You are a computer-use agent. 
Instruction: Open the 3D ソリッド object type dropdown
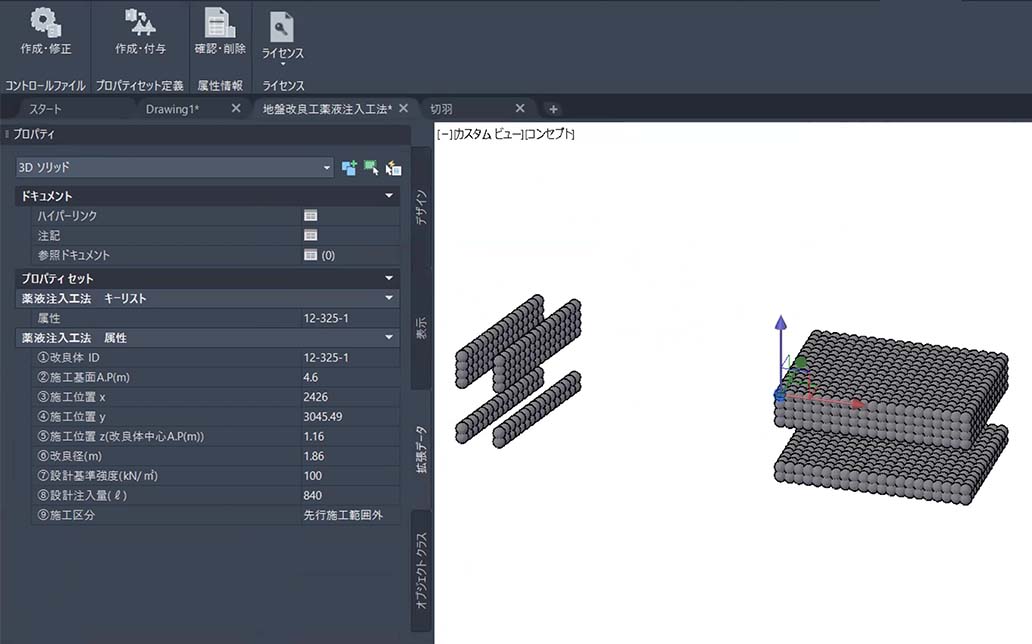pyautogui.click(x=175, y=168)
